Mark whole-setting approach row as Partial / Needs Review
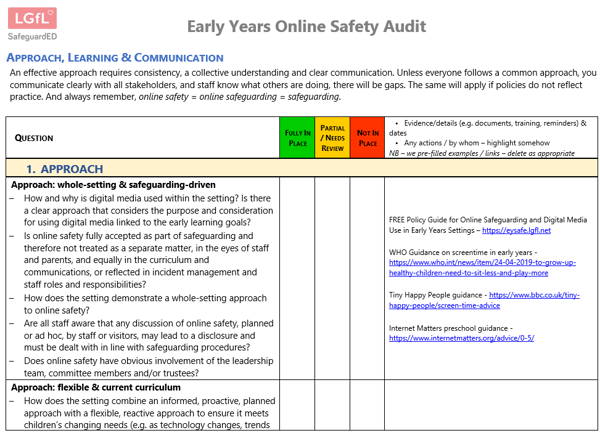This screenshot has height=433, width=600. pyautogui.click(x=332, y=278)
